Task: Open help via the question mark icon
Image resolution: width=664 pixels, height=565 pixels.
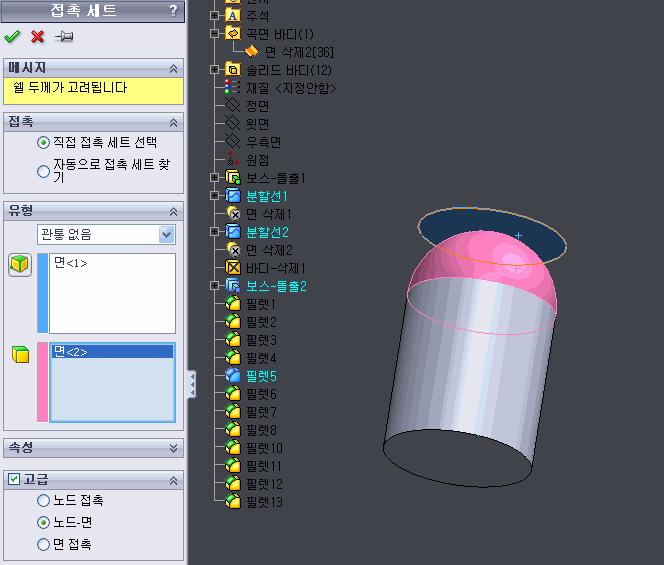Action: pyautogui.click(x=173, y=11)
